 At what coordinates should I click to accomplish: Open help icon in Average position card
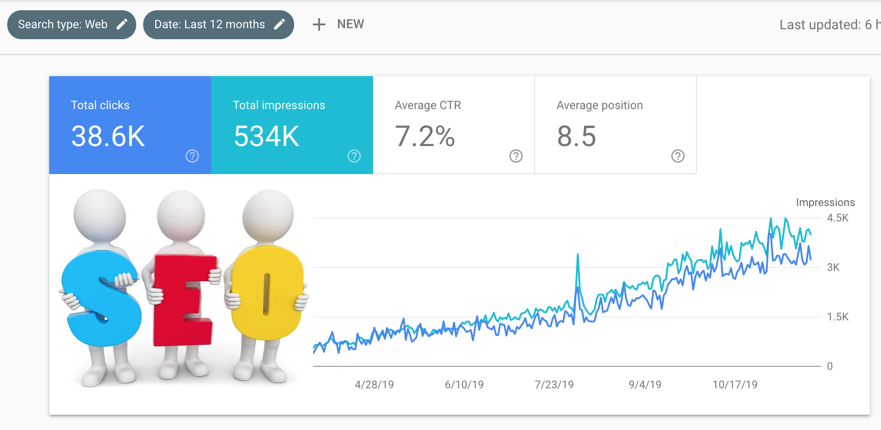678,156
